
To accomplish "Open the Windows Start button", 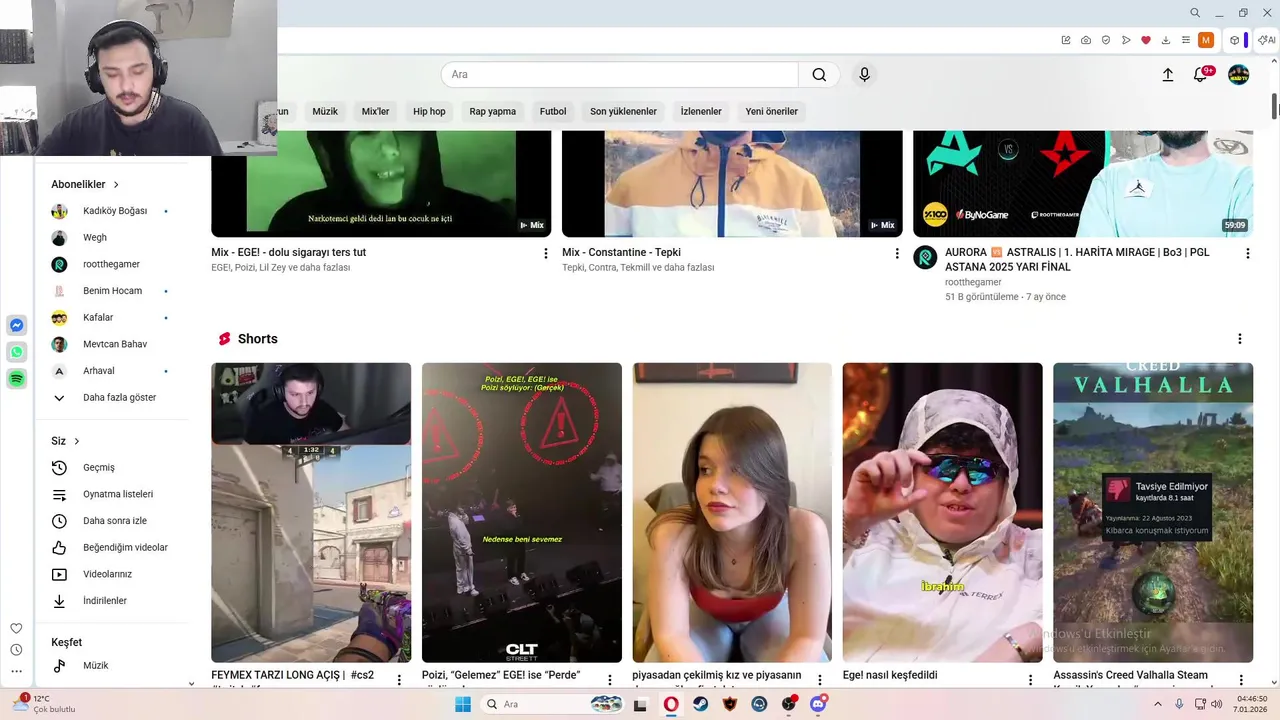I will click(x=463, y=704).
